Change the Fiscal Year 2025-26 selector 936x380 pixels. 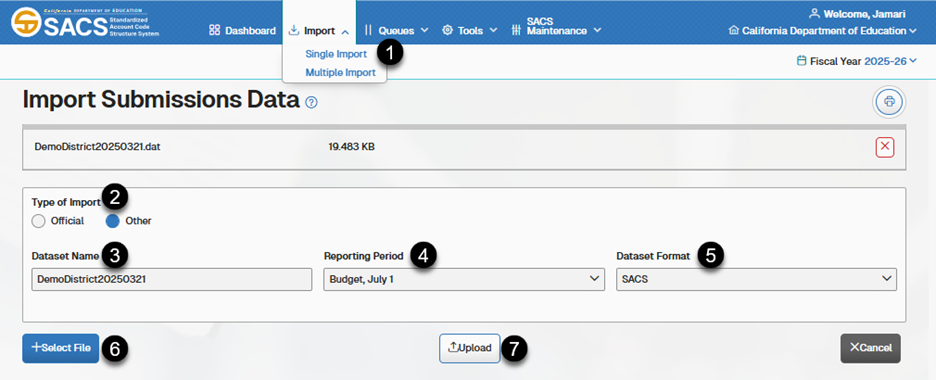pyautogui.click(x=891, y=61)
